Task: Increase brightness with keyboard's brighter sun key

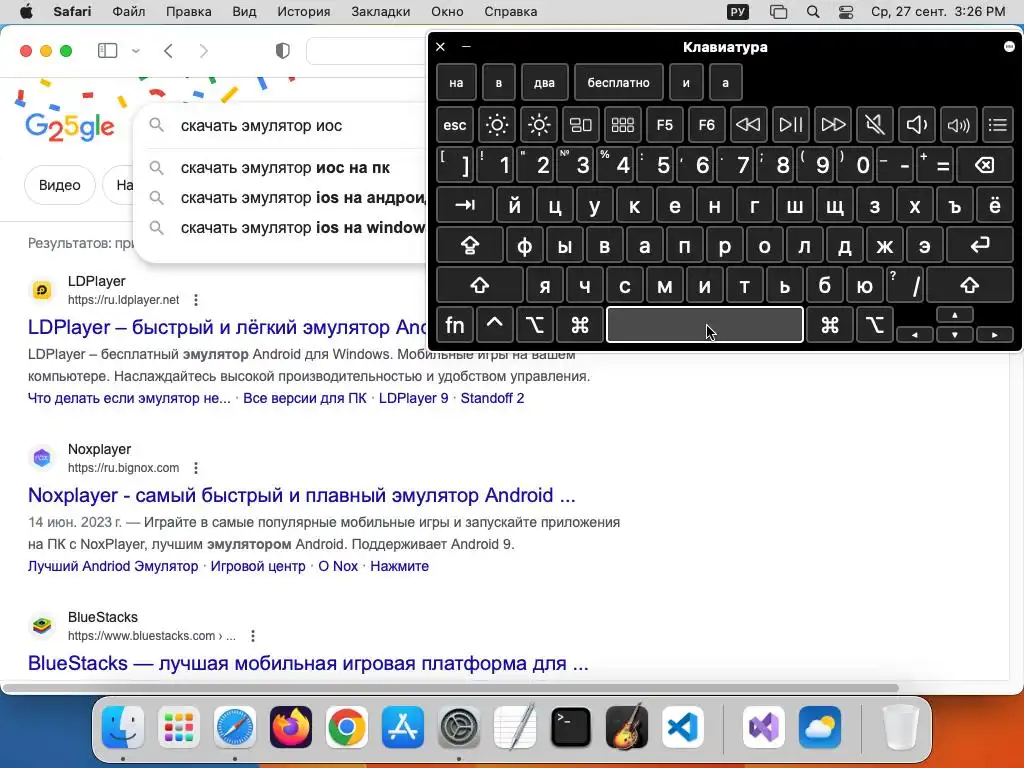Action: point(539,125)
